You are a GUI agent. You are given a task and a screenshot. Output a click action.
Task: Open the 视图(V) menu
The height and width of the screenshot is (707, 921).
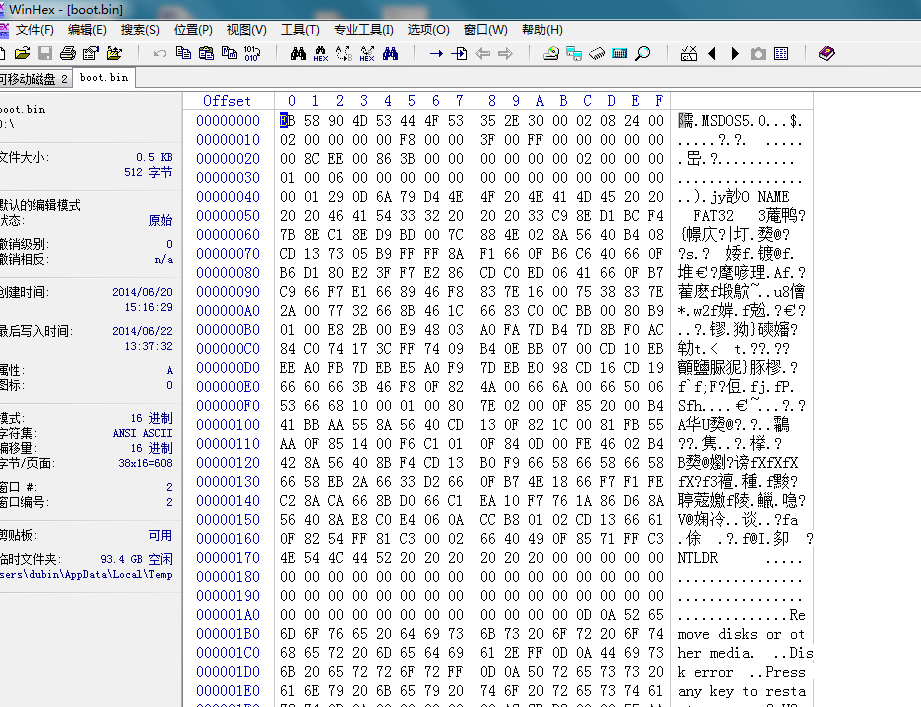[247, 29]
